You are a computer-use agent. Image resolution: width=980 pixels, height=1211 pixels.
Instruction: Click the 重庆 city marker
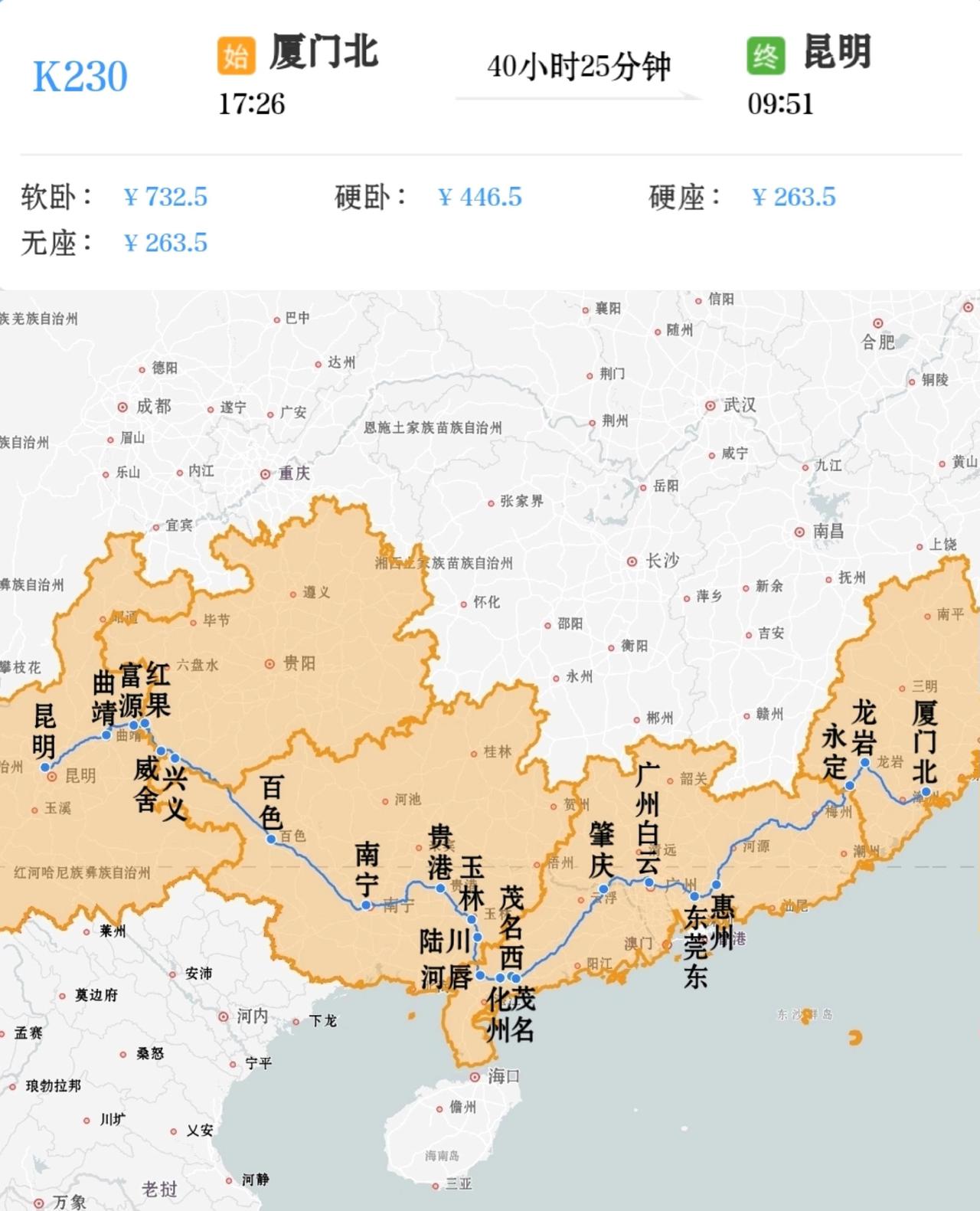[265, 474]
